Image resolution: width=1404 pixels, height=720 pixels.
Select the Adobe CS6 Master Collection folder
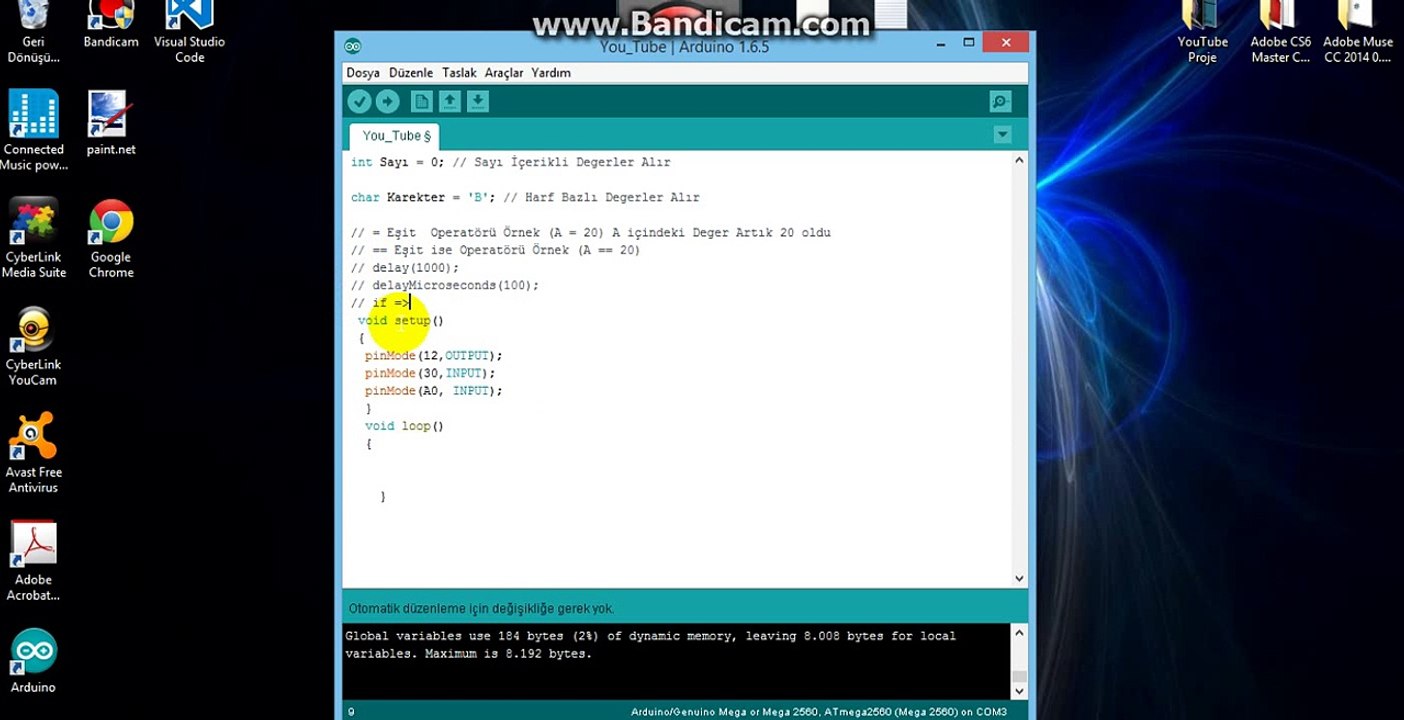1281,32
